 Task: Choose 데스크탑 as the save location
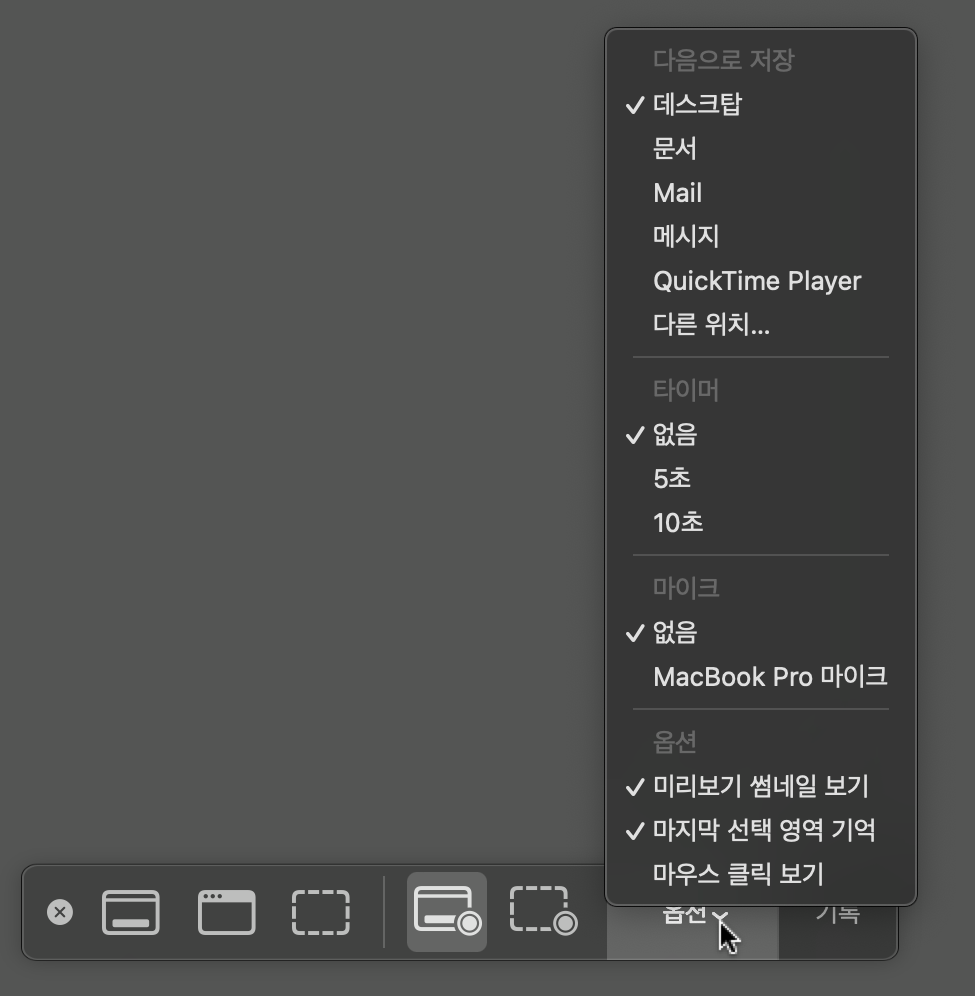[761, 104]
